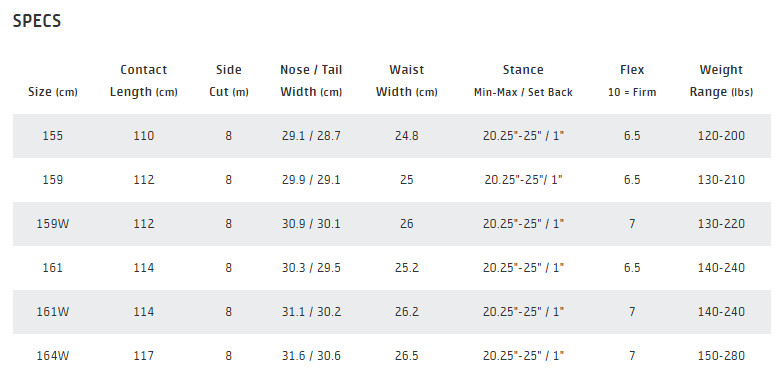Select the Size (cm) column header

click(52, 92)
